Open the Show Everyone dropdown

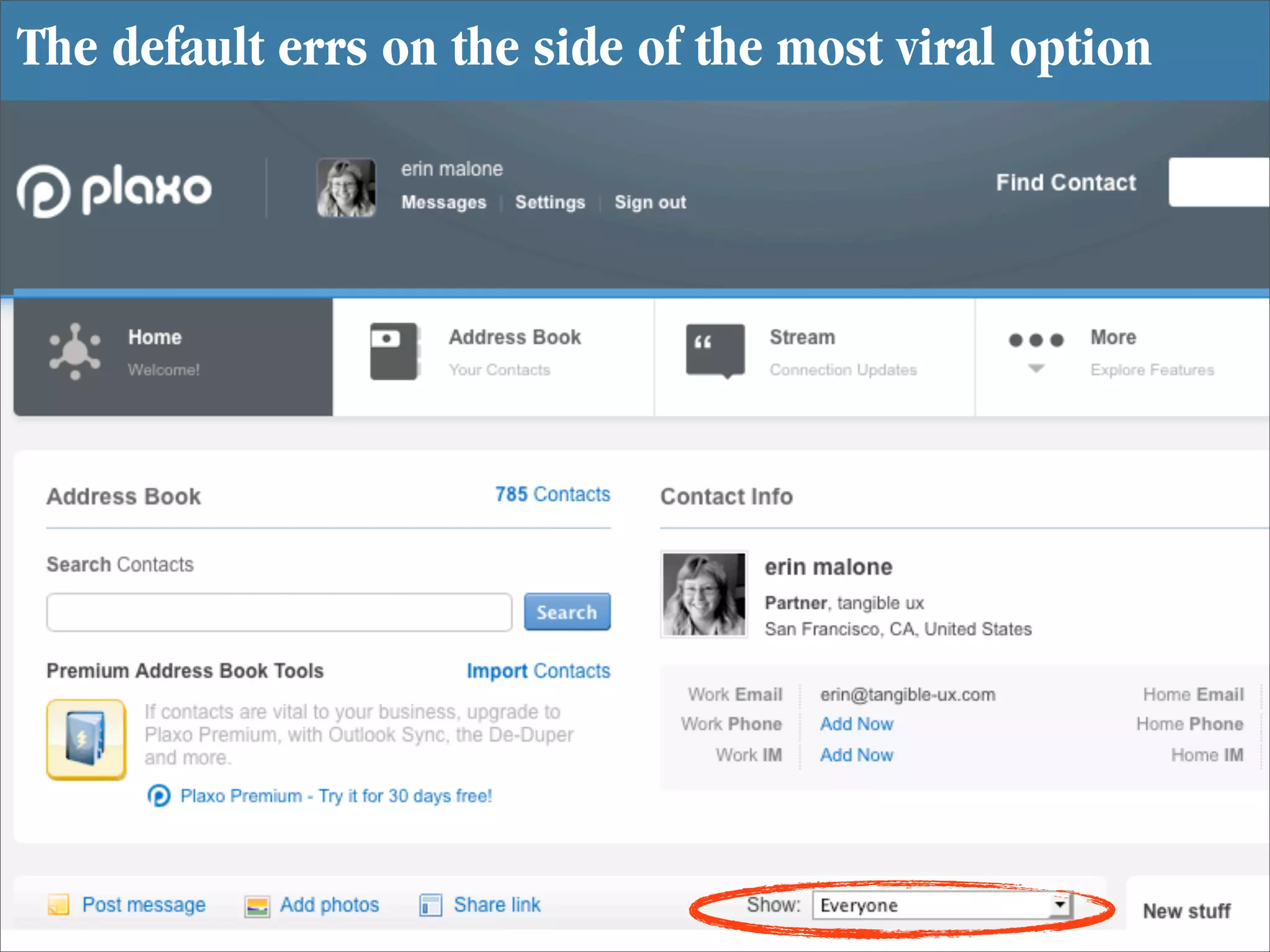coord(942,906)
